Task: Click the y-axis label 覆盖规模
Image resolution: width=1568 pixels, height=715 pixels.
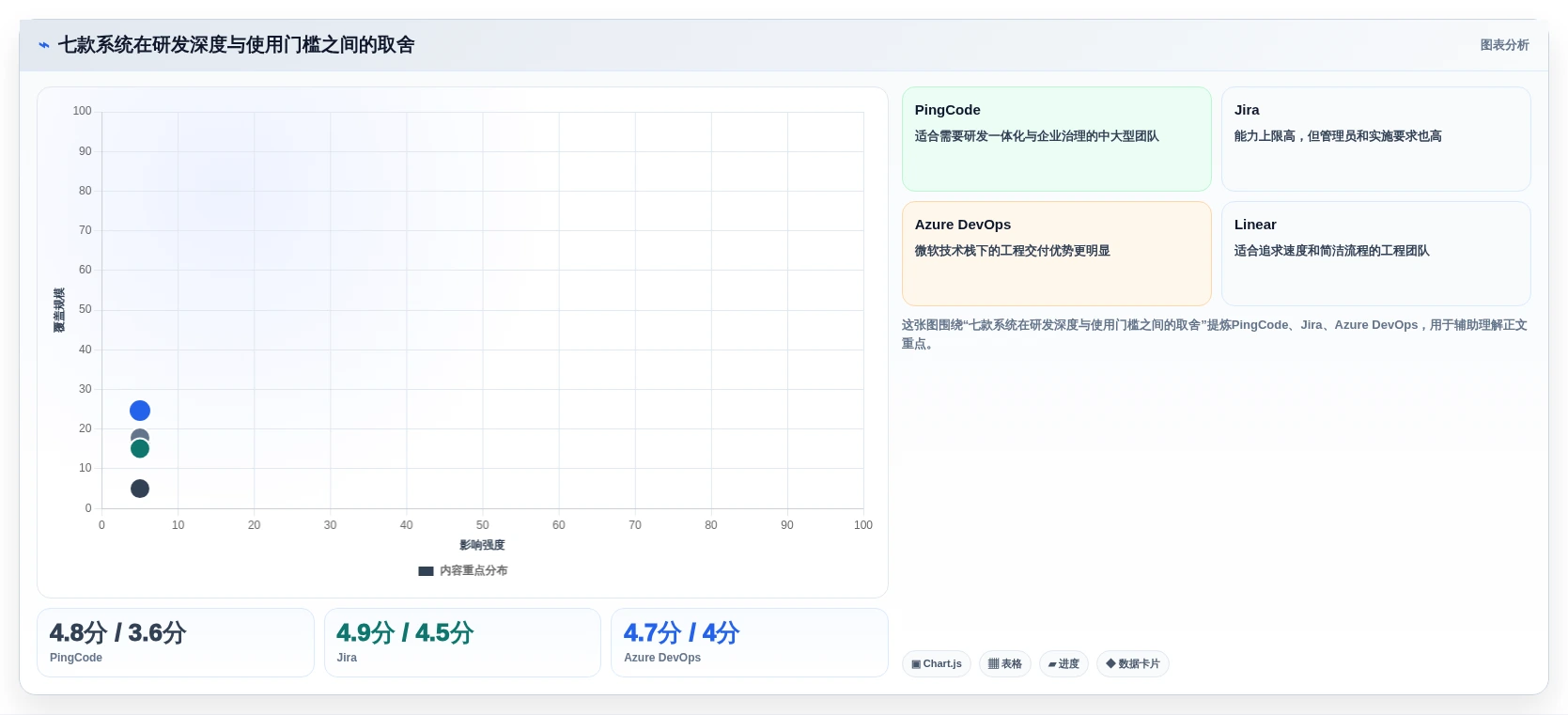Action: click(59, 310)
